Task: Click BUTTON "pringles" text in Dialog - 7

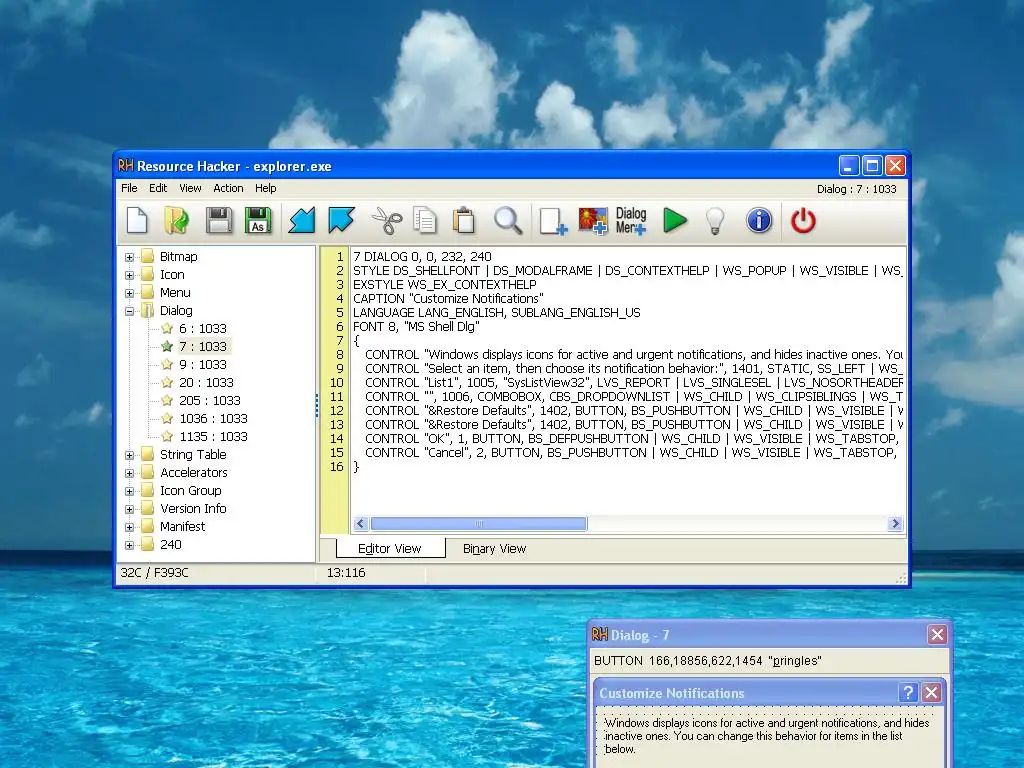Action: [708, 661]
